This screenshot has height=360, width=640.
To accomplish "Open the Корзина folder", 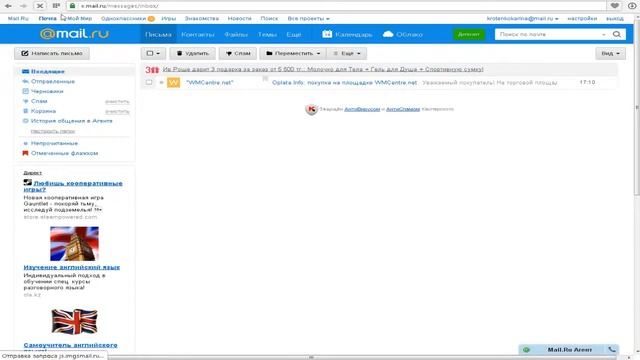I will [43, 111].
